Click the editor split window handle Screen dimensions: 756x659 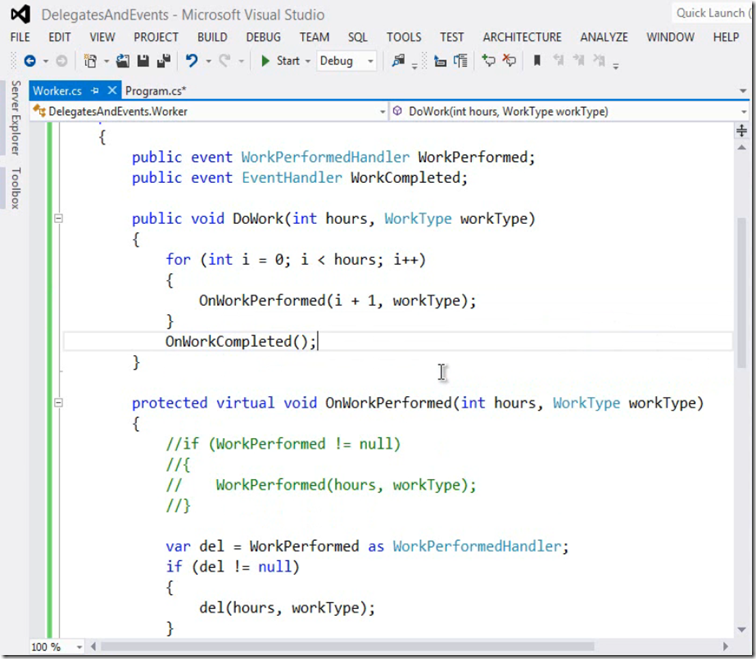(x=742, y=131)
